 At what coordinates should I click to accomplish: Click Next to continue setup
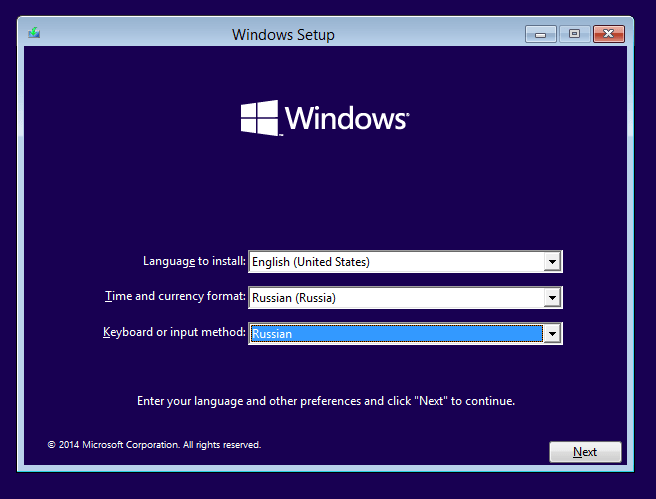tap(585, 452)
